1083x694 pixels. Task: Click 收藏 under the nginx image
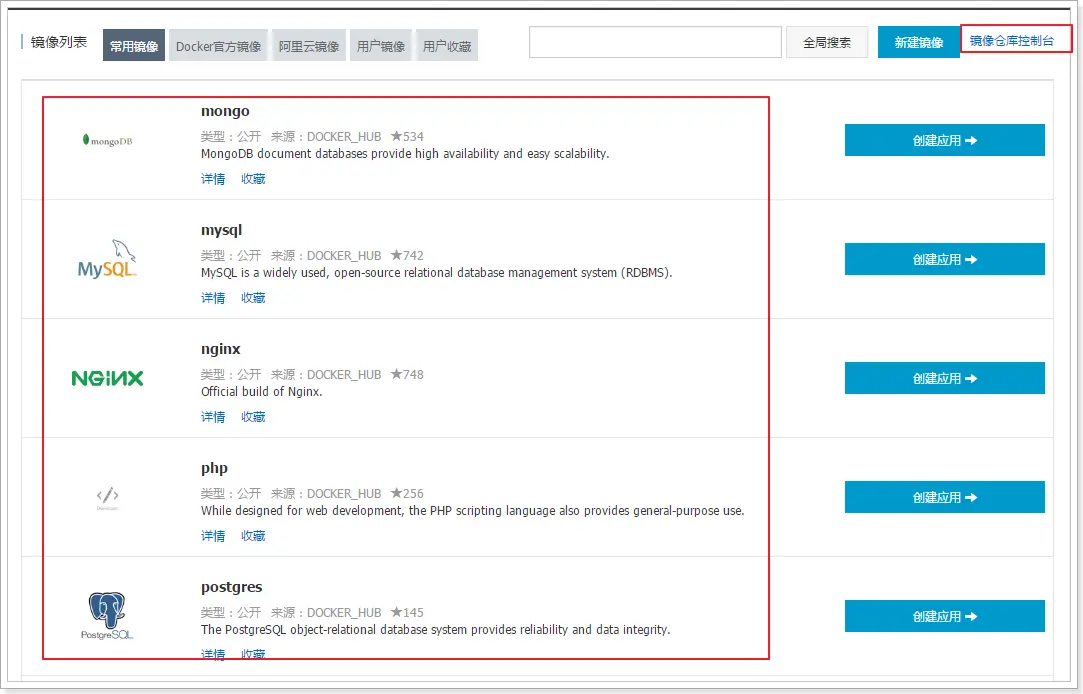click(x=253, y=416)
